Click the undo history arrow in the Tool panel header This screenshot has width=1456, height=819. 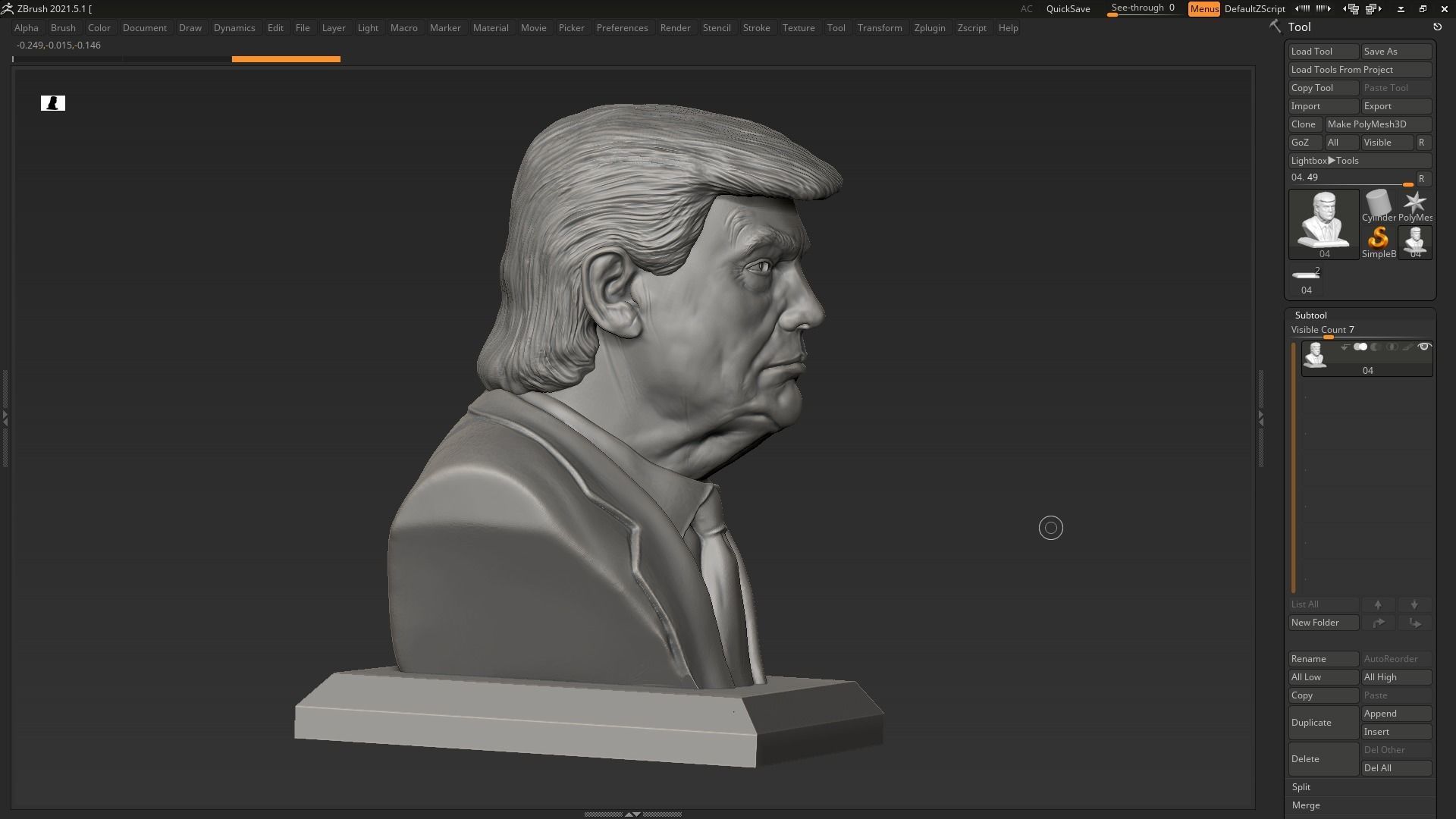[1438, 26]
